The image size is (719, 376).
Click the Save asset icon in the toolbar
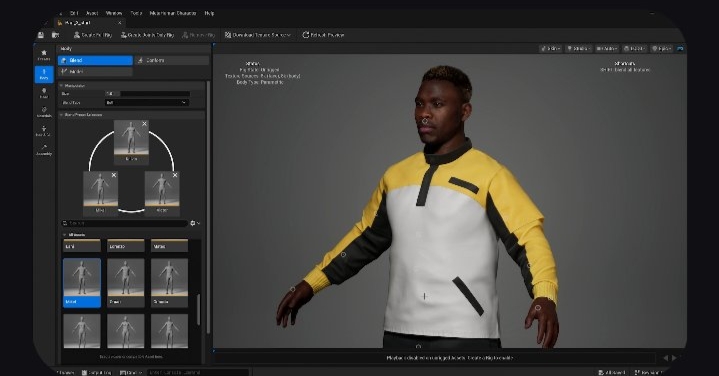41,35
